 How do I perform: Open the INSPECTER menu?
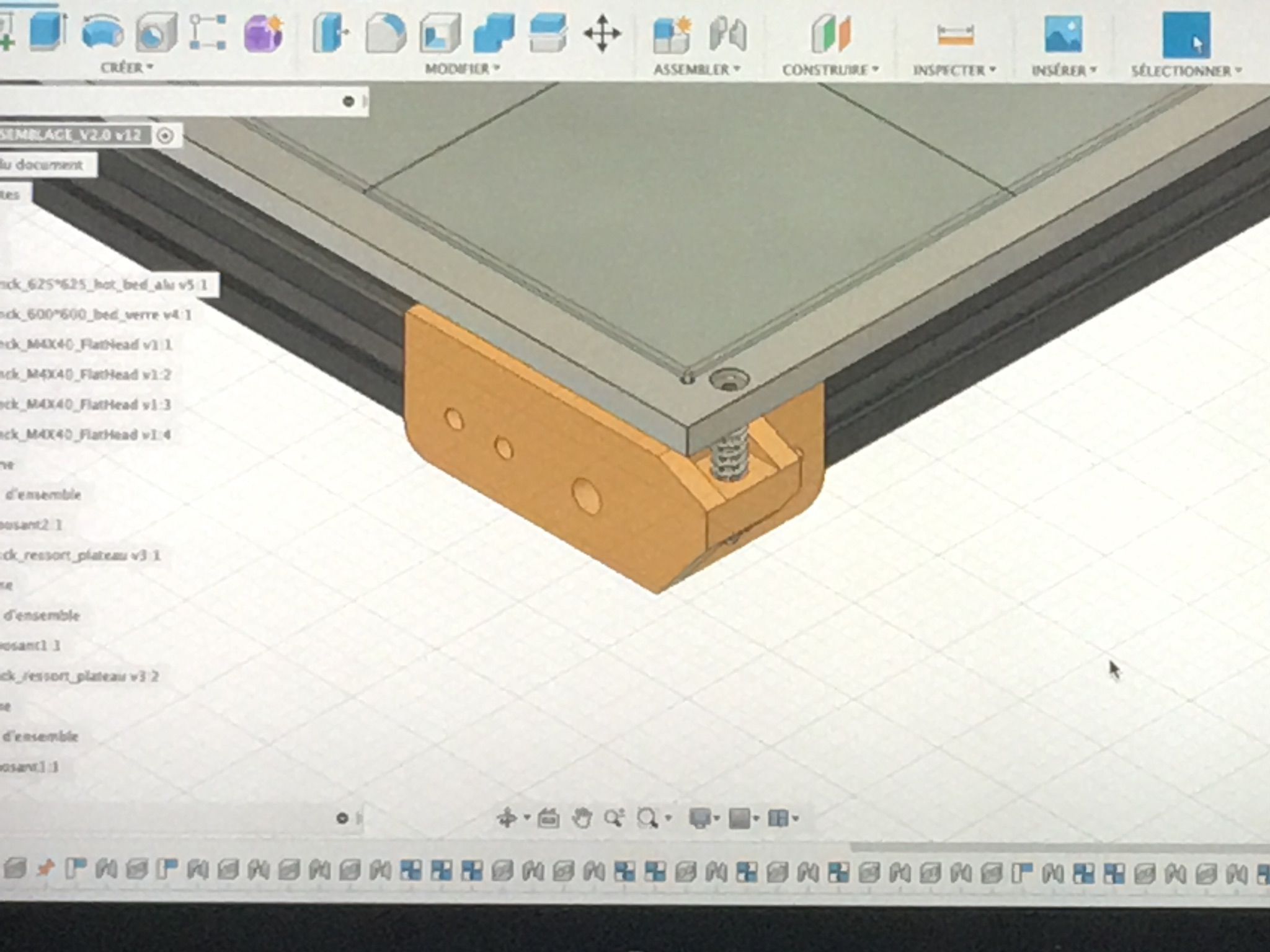(954, 71)
